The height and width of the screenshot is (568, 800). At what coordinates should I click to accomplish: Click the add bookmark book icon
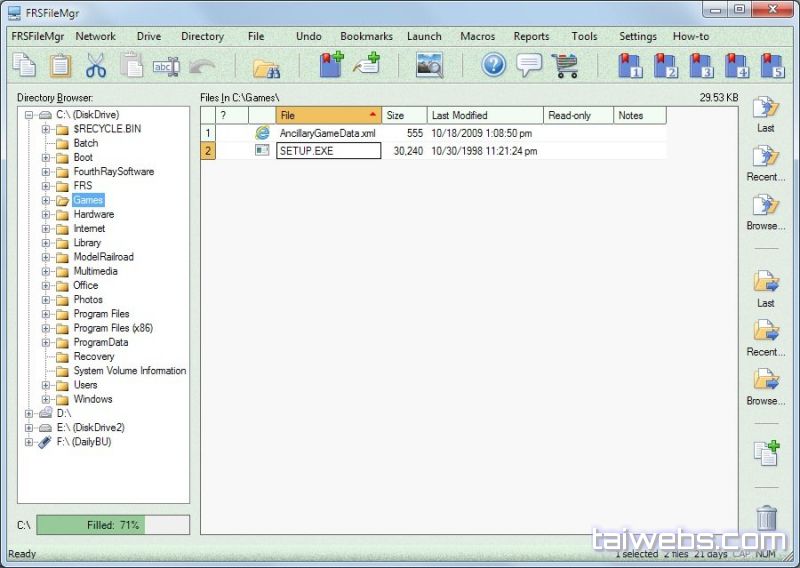(331, 66)
